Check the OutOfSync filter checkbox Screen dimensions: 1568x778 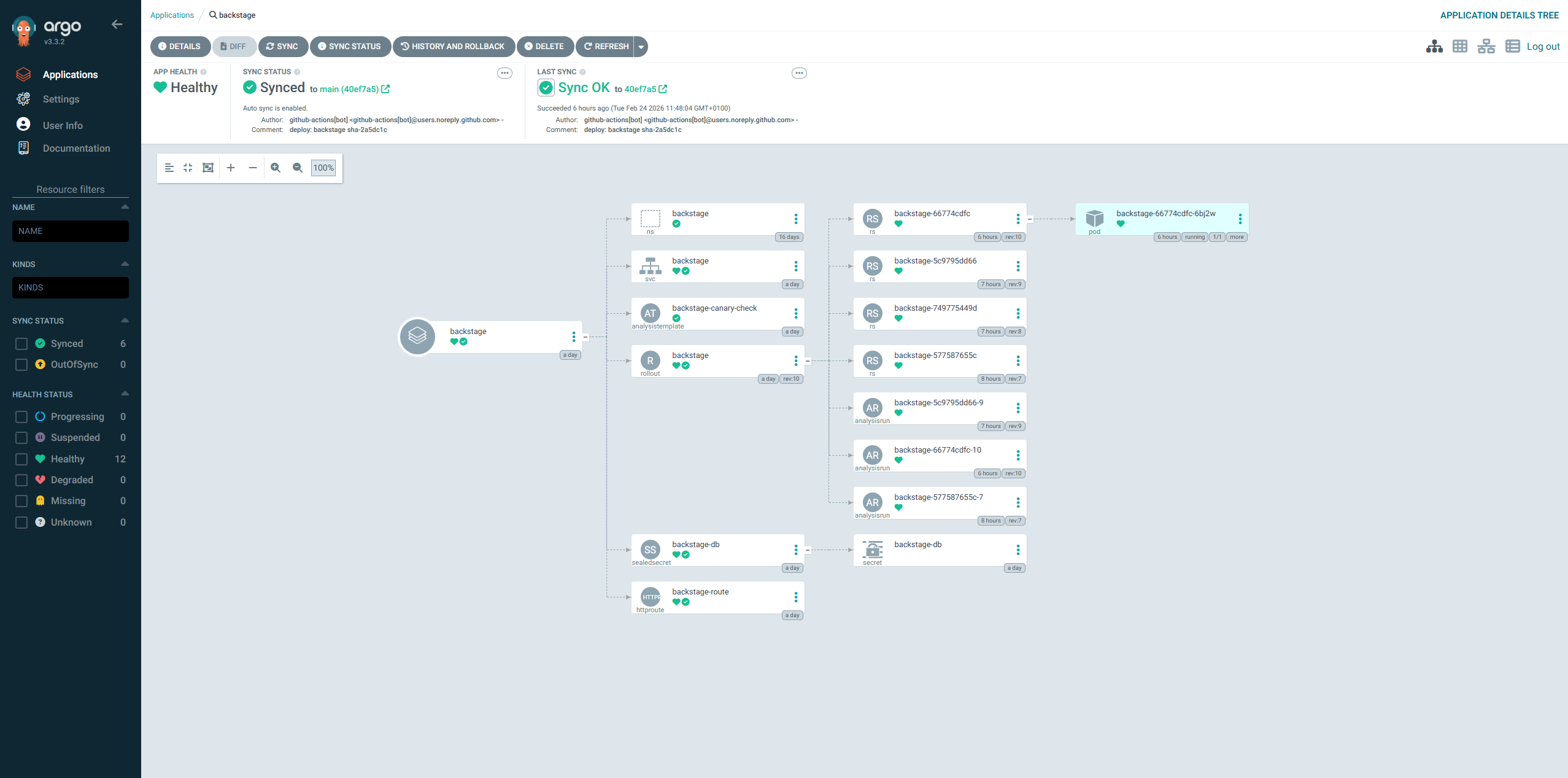click(x=21, y=364)
